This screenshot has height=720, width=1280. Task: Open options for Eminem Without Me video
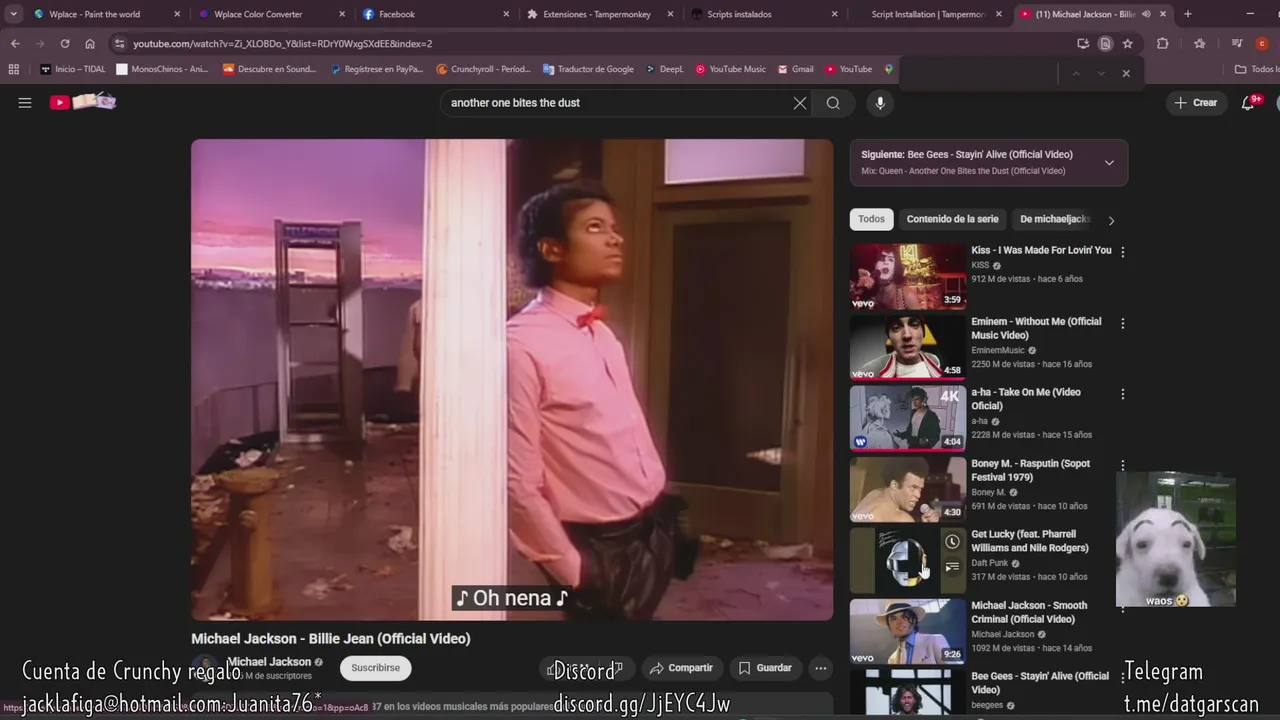[1122, 323]
